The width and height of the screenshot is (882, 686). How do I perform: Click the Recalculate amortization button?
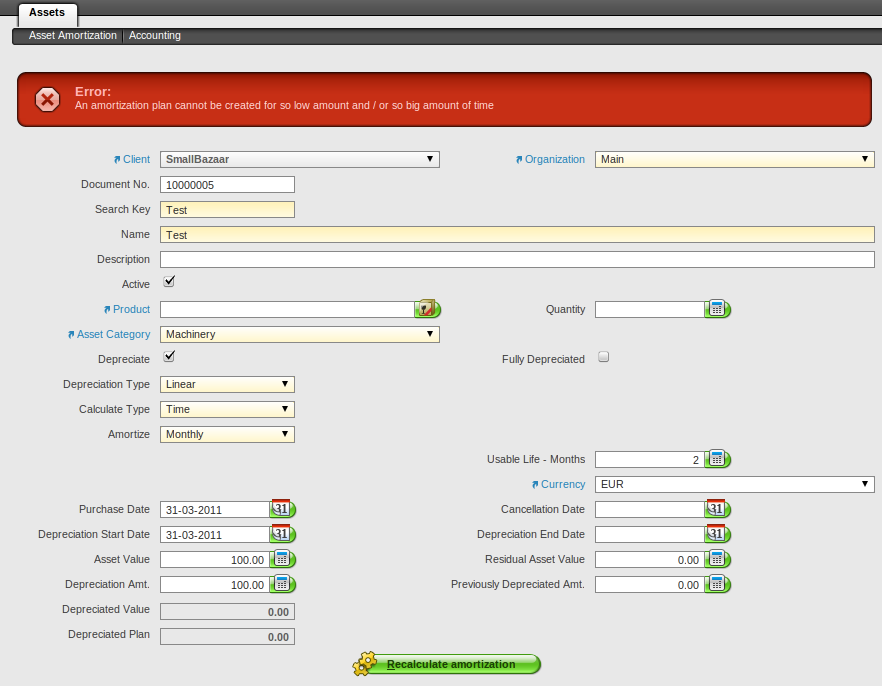tap(447, 664)
